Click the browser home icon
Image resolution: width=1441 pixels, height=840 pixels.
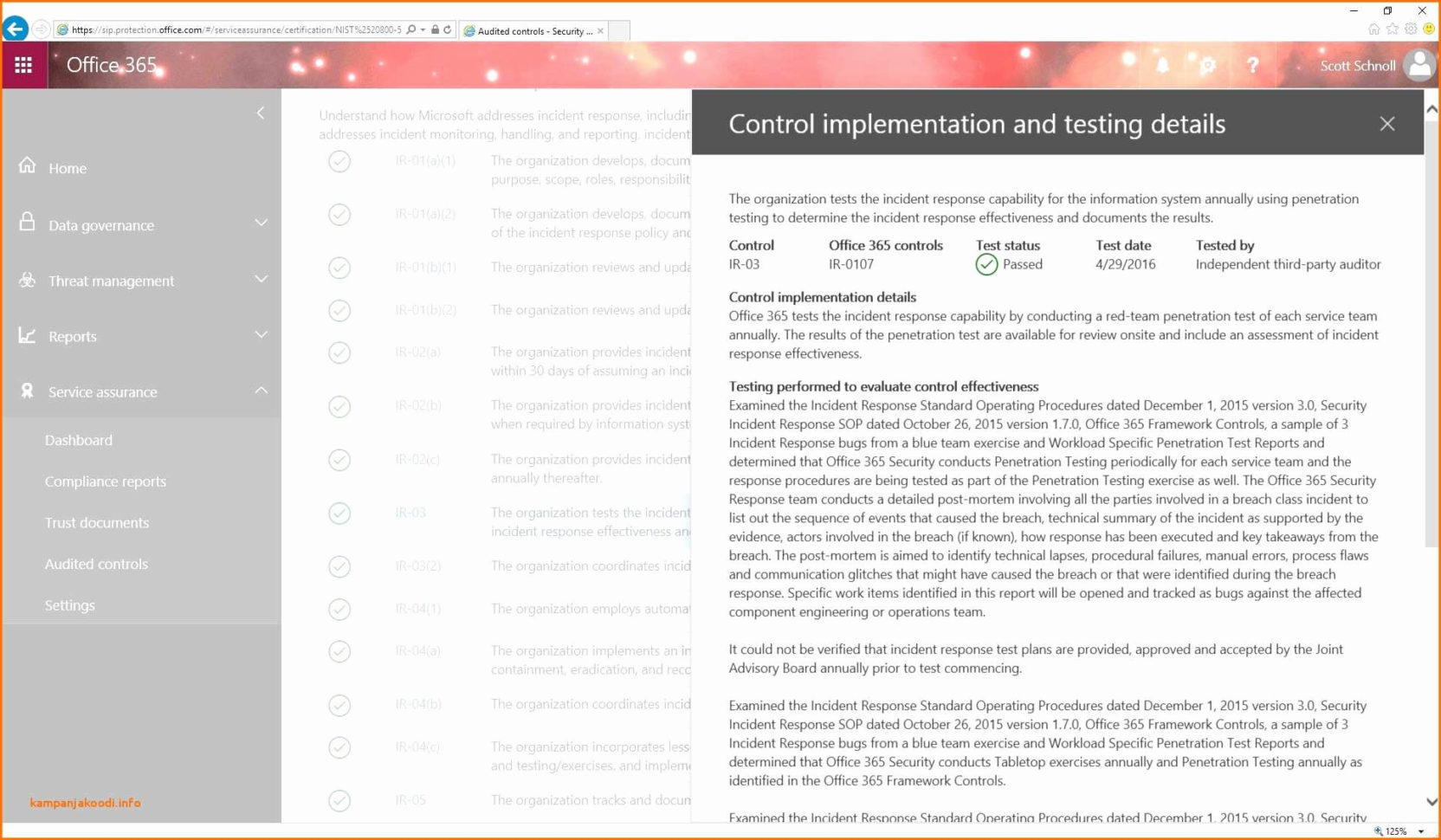point(1374,29)
